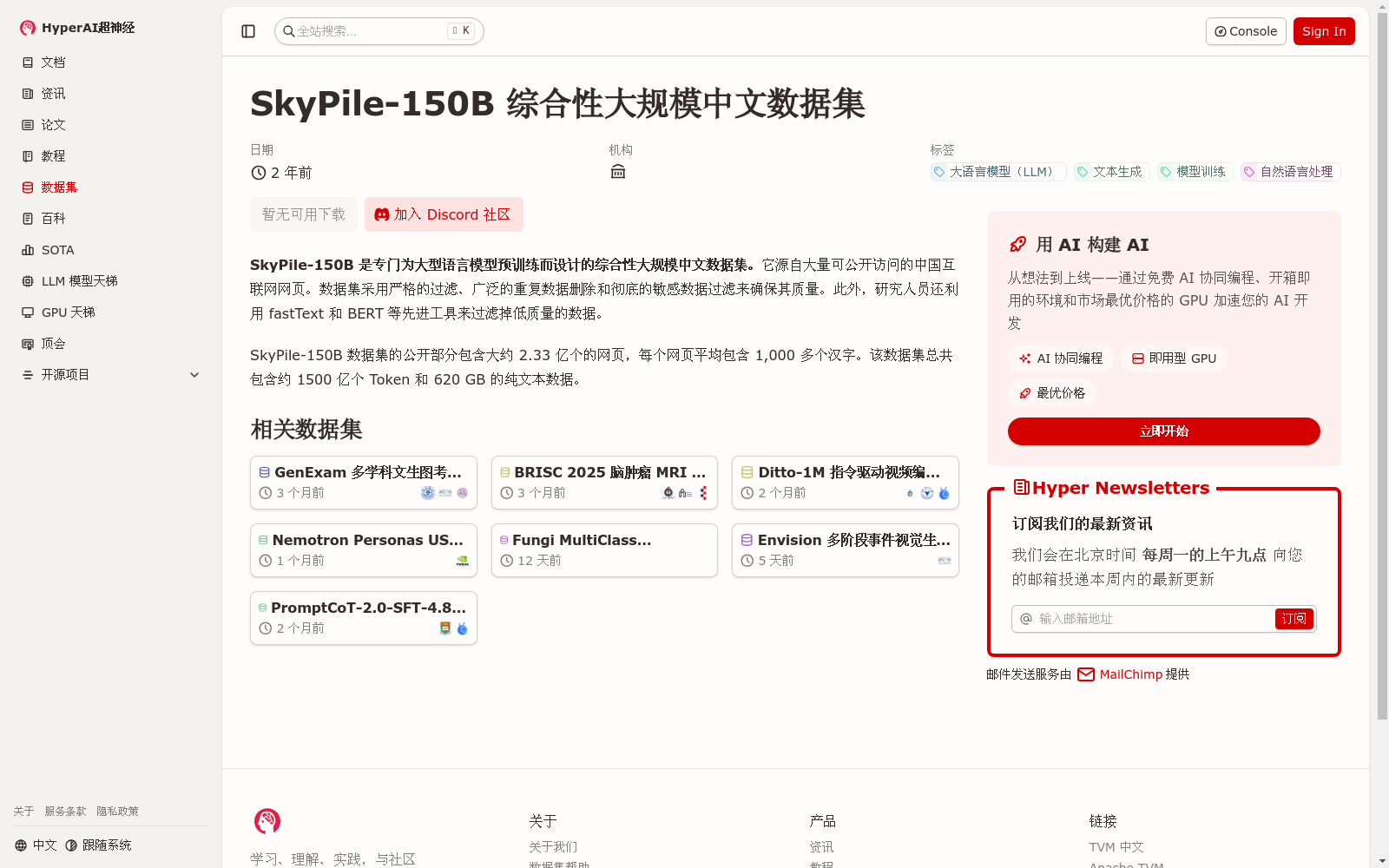Open the 跟随系统 theme selector
Screen dimensions: 1389x868
tap(98, 845)
